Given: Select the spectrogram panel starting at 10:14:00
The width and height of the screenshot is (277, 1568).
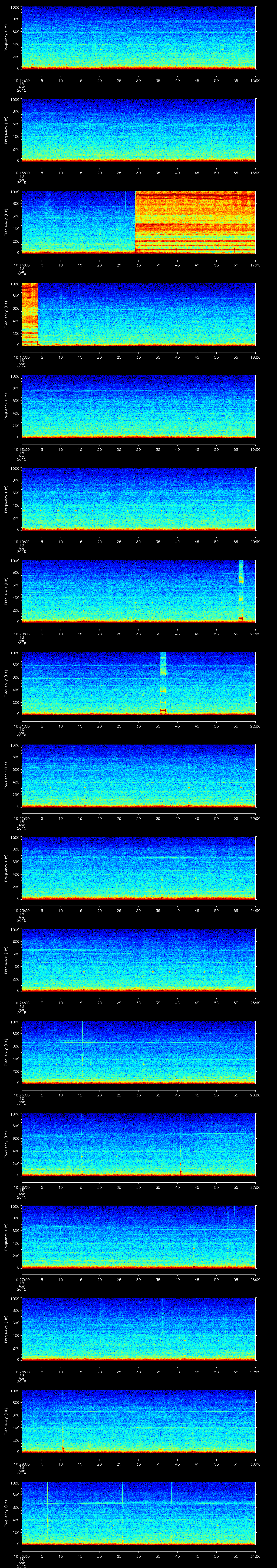Looking at the screenshot, I should coord(138,38).
